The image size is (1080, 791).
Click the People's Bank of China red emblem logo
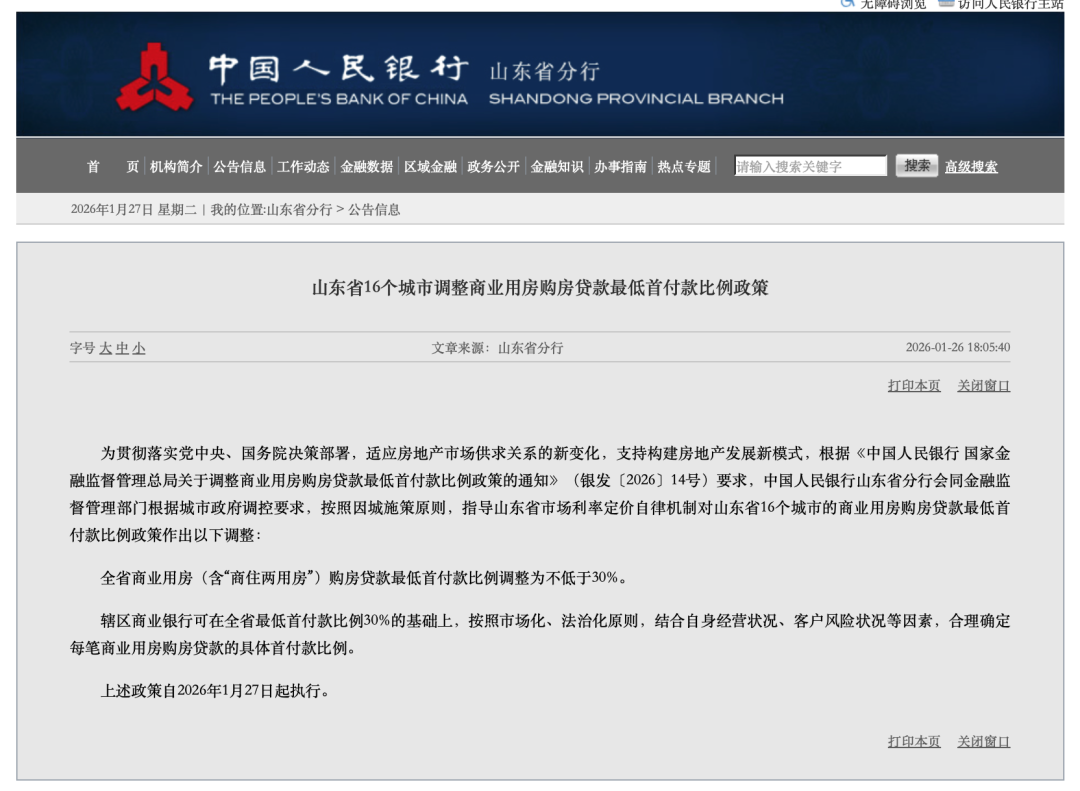coord(155,78)
